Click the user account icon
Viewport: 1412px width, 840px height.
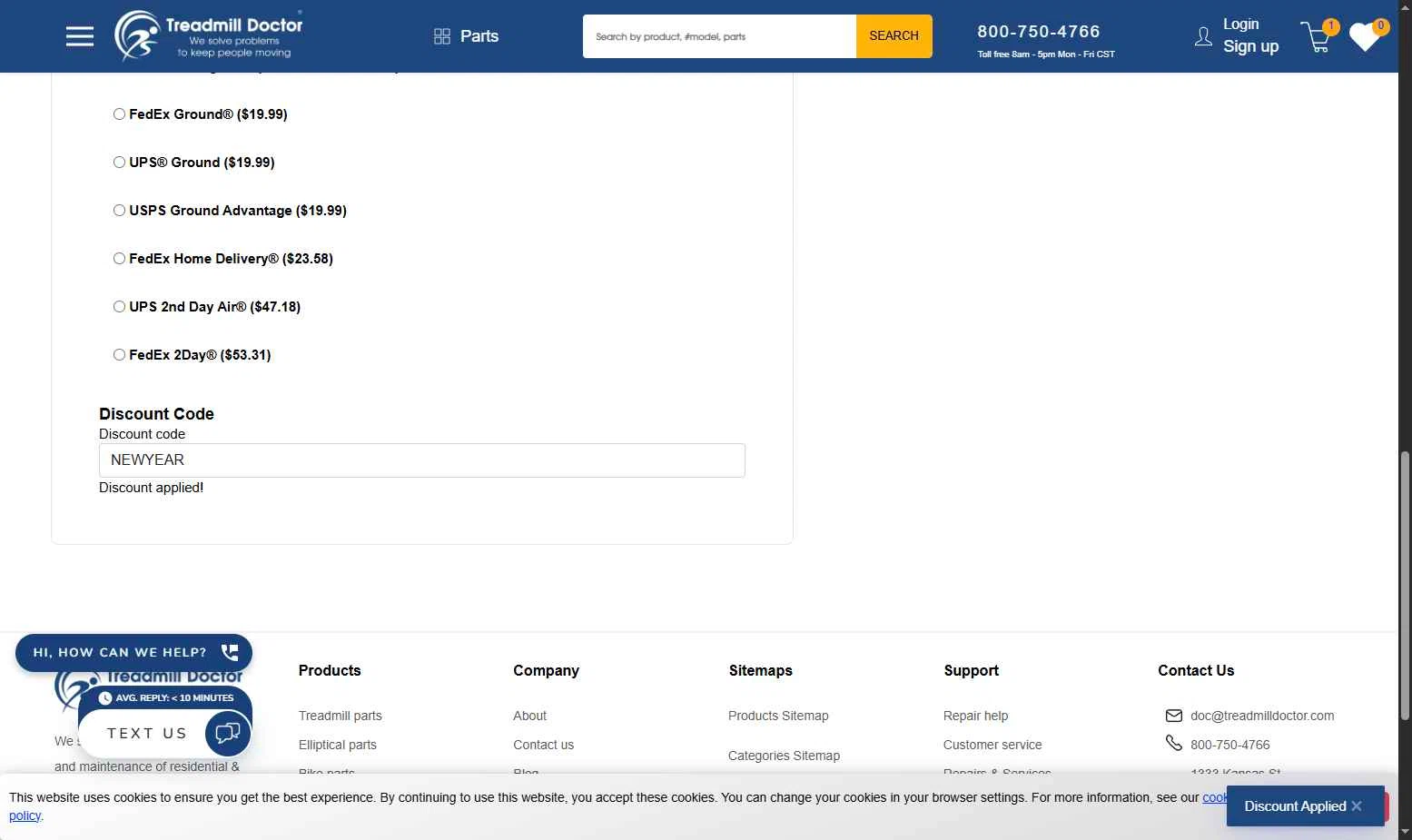[x=1203, y=36]
